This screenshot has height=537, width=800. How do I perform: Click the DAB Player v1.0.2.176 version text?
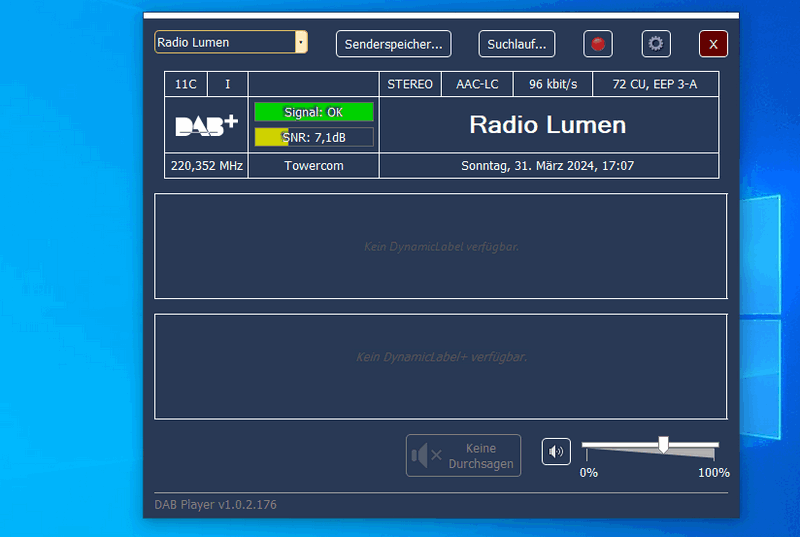(215, 504)
